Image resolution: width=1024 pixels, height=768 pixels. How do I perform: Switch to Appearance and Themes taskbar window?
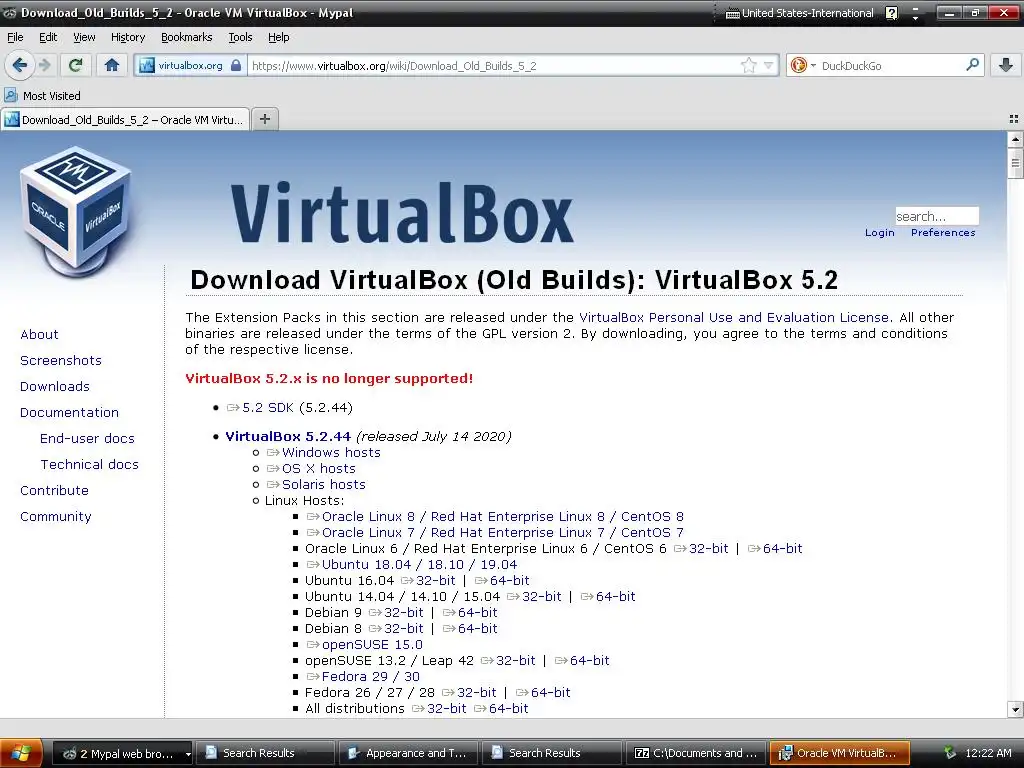point(408,753)
